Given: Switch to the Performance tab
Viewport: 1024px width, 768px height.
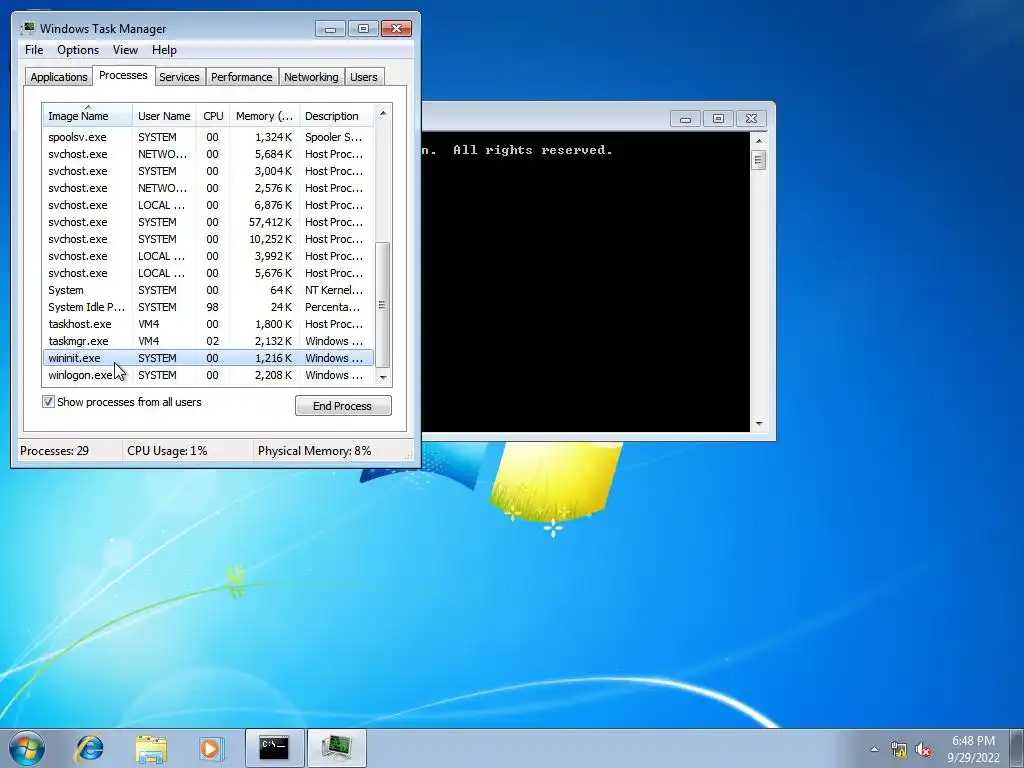Looking at the screenshot, I should tap(242, 76).
